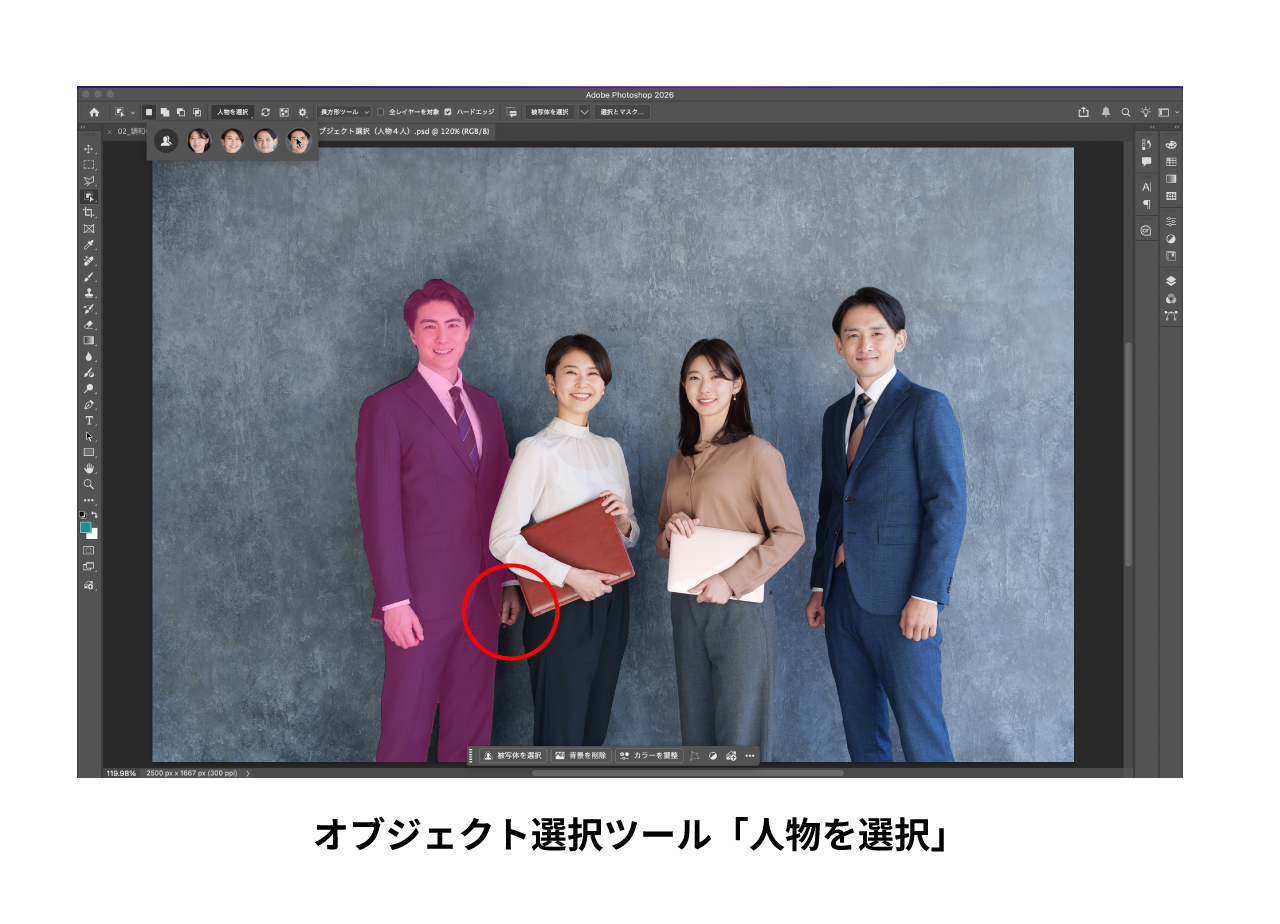Image resolution: width=1280 pixels, height=924 pixels.
Task: Switch to the 02_ document tab
Action: click(x=131, y=131)
